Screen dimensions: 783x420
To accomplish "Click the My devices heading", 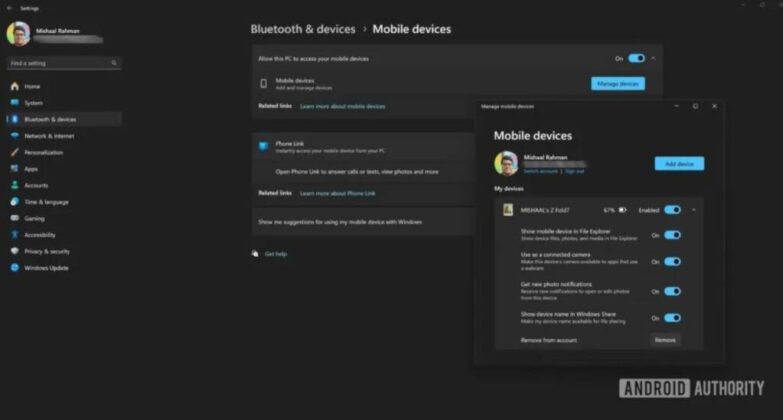I will pyautogui.click(x=509, y=189).
